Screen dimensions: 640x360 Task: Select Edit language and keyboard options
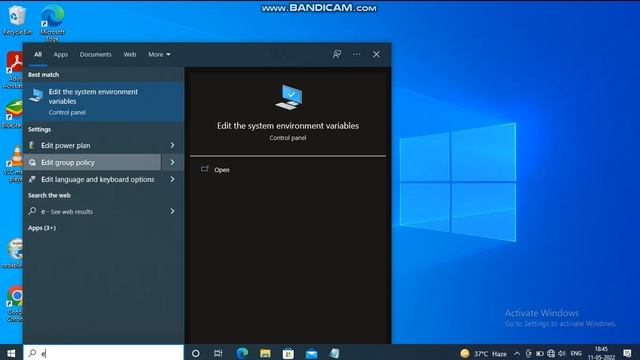tap(92, 180)
